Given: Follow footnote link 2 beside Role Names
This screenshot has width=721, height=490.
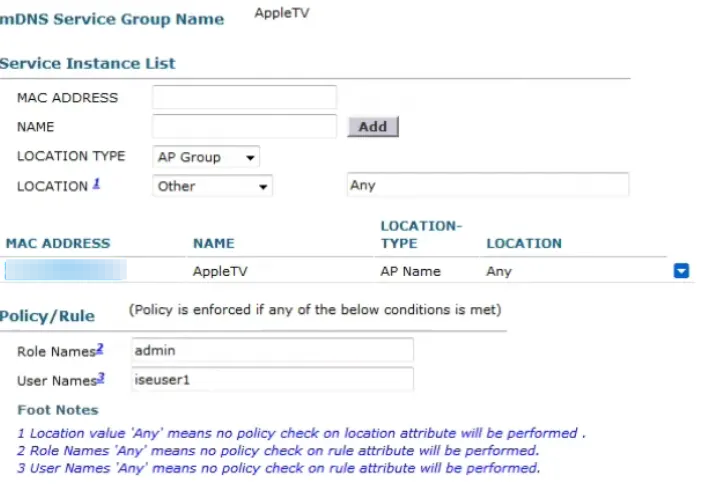Looking at the screenshot, I should pos(100,348).
